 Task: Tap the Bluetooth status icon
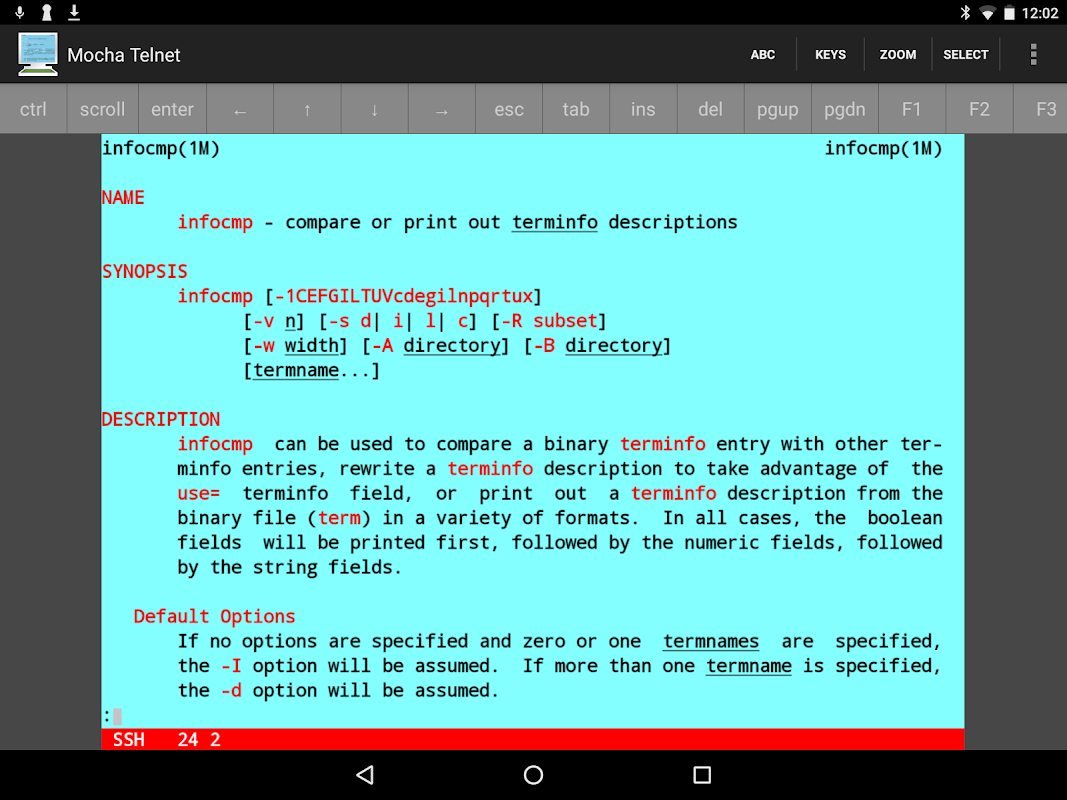[x=965, y=12]
